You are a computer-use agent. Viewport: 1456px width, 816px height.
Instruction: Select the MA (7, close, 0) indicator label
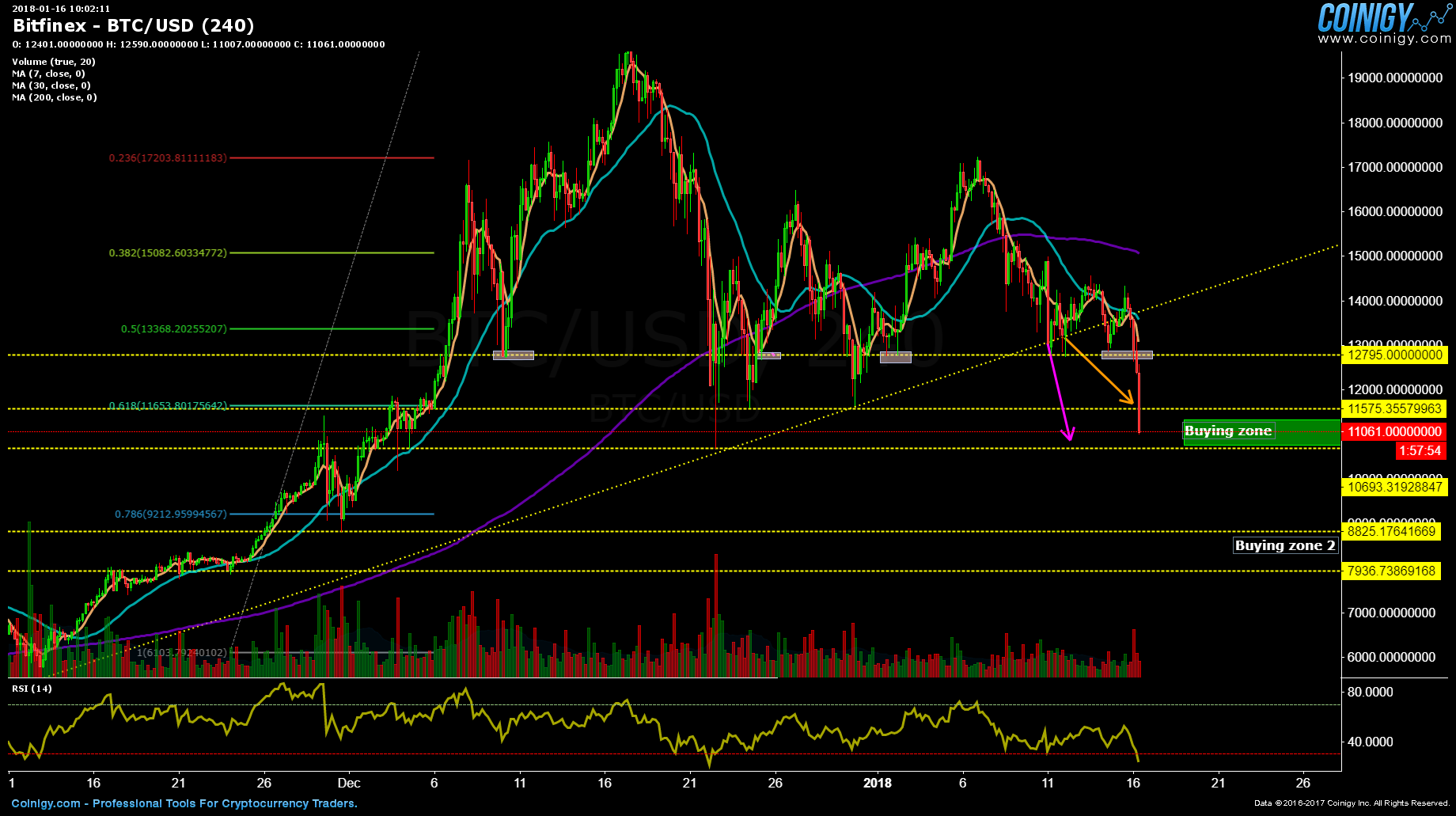(48, 74)
